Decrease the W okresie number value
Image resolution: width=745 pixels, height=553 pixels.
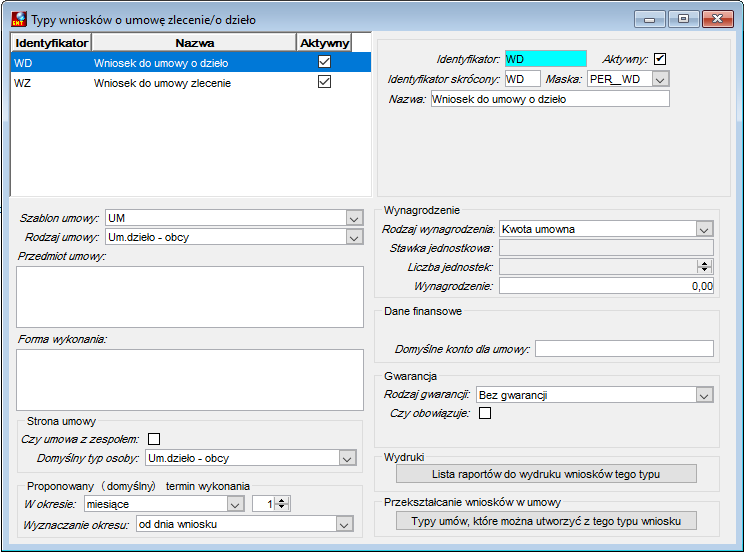pos(282,507)
